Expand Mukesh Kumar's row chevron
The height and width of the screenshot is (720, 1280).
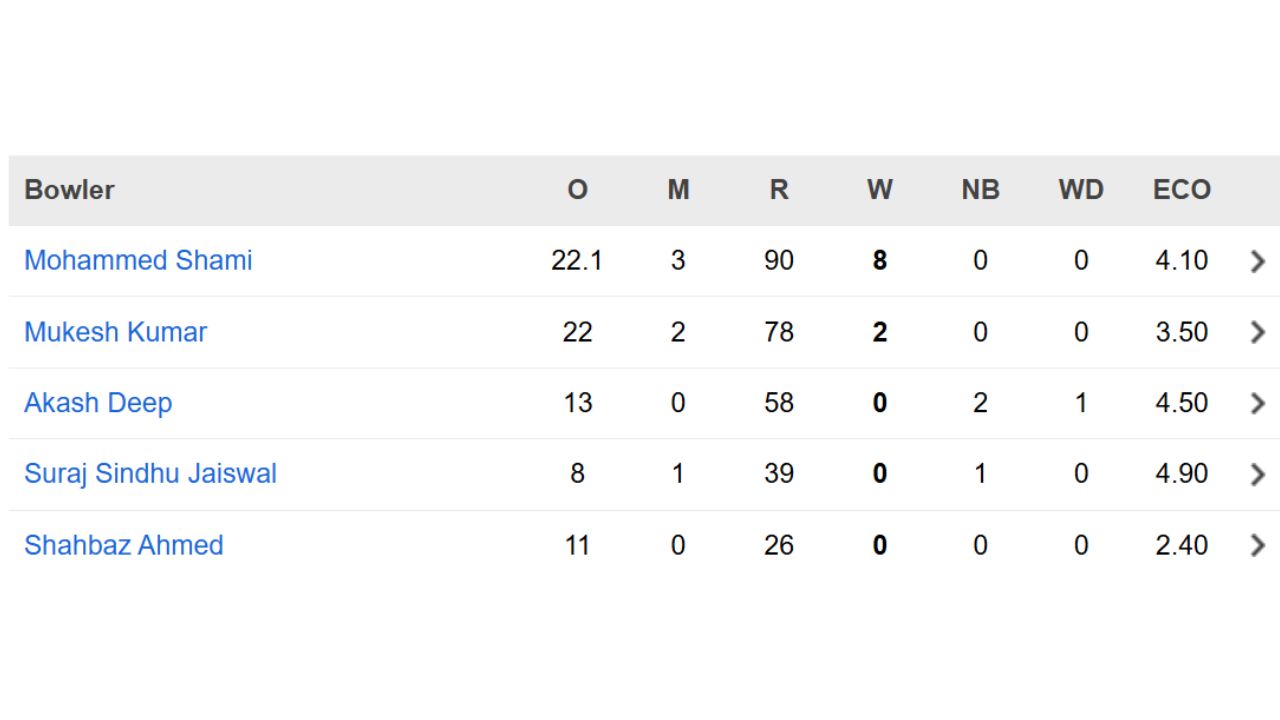coord(1257,332)
